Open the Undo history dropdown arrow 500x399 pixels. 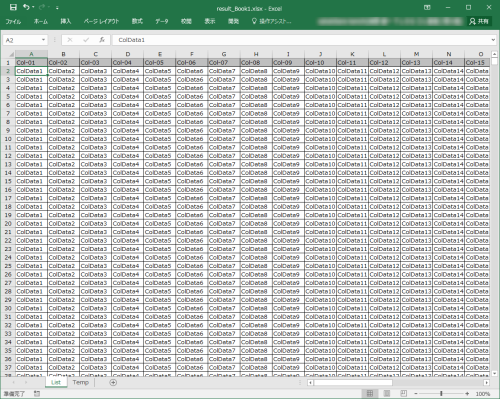point(33,7)
